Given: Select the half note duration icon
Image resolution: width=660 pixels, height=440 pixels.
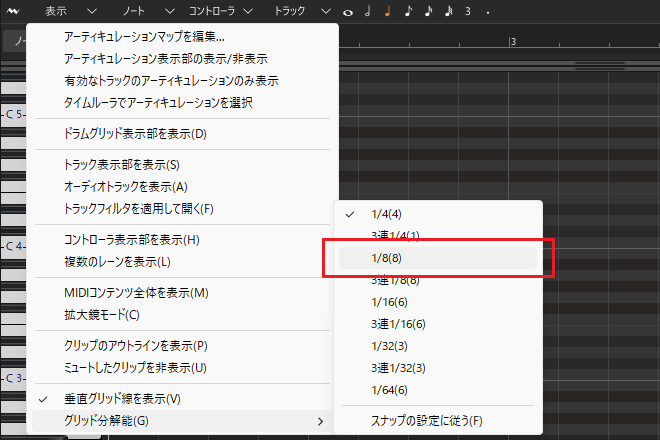Looking at the screenshot, I should 368,12.
